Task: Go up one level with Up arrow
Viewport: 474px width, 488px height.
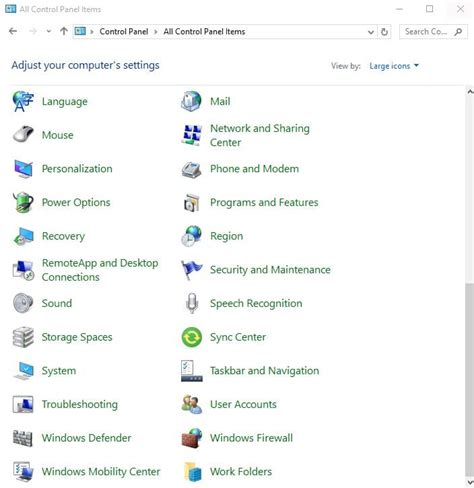Action: [64, 31]
